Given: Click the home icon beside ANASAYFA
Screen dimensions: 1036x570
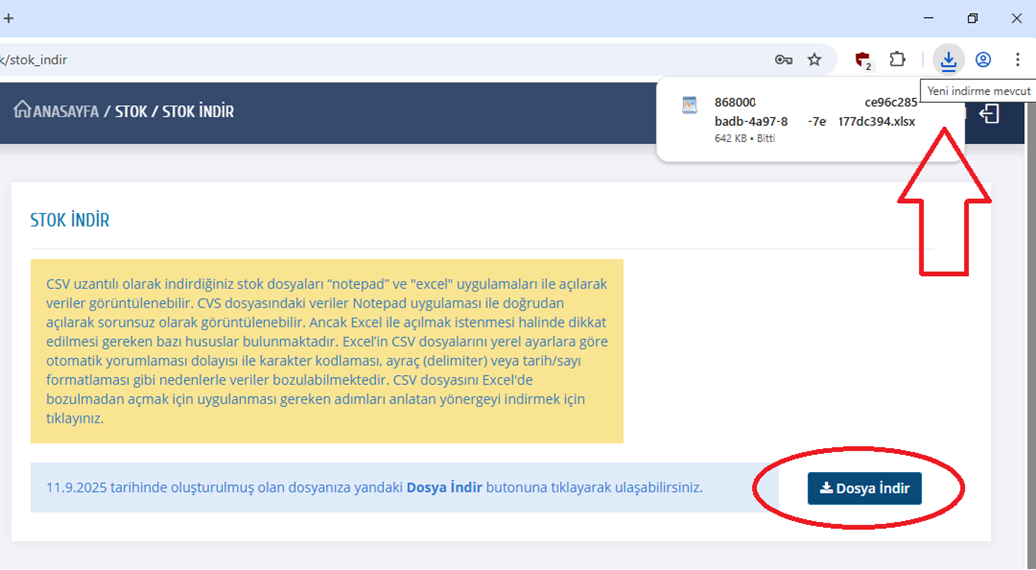Looking at the screenshot, I should (22, 110).
